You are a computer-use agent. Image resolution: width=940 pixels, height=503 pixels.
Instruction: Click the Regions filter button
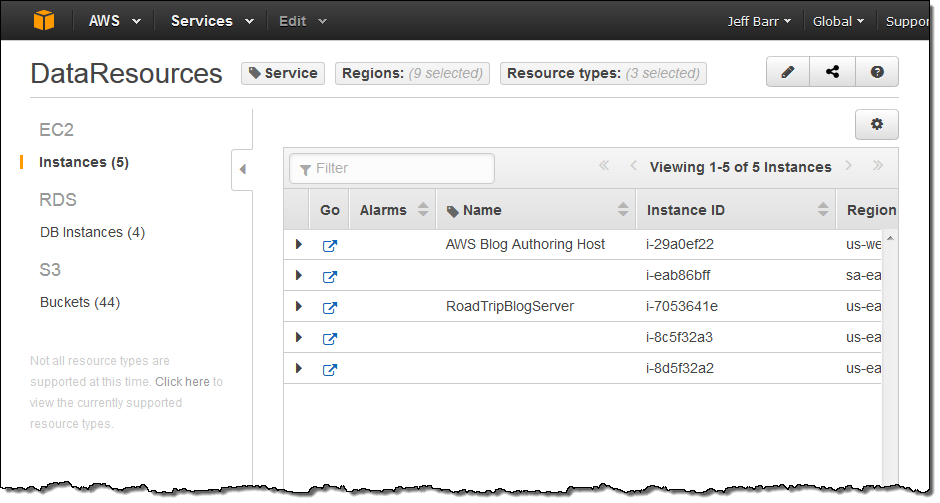click(x=412, y=73)
